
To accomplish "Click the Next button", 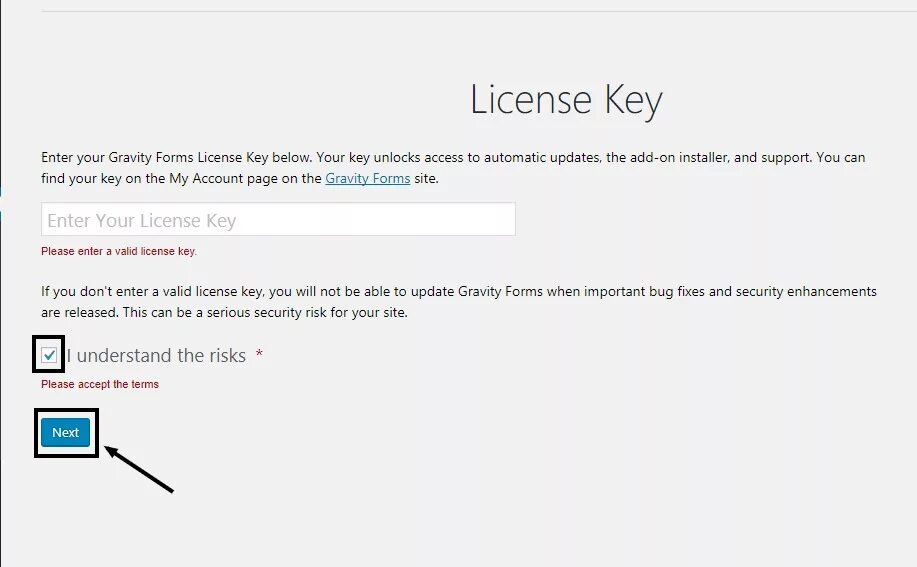I will [65, 433].
